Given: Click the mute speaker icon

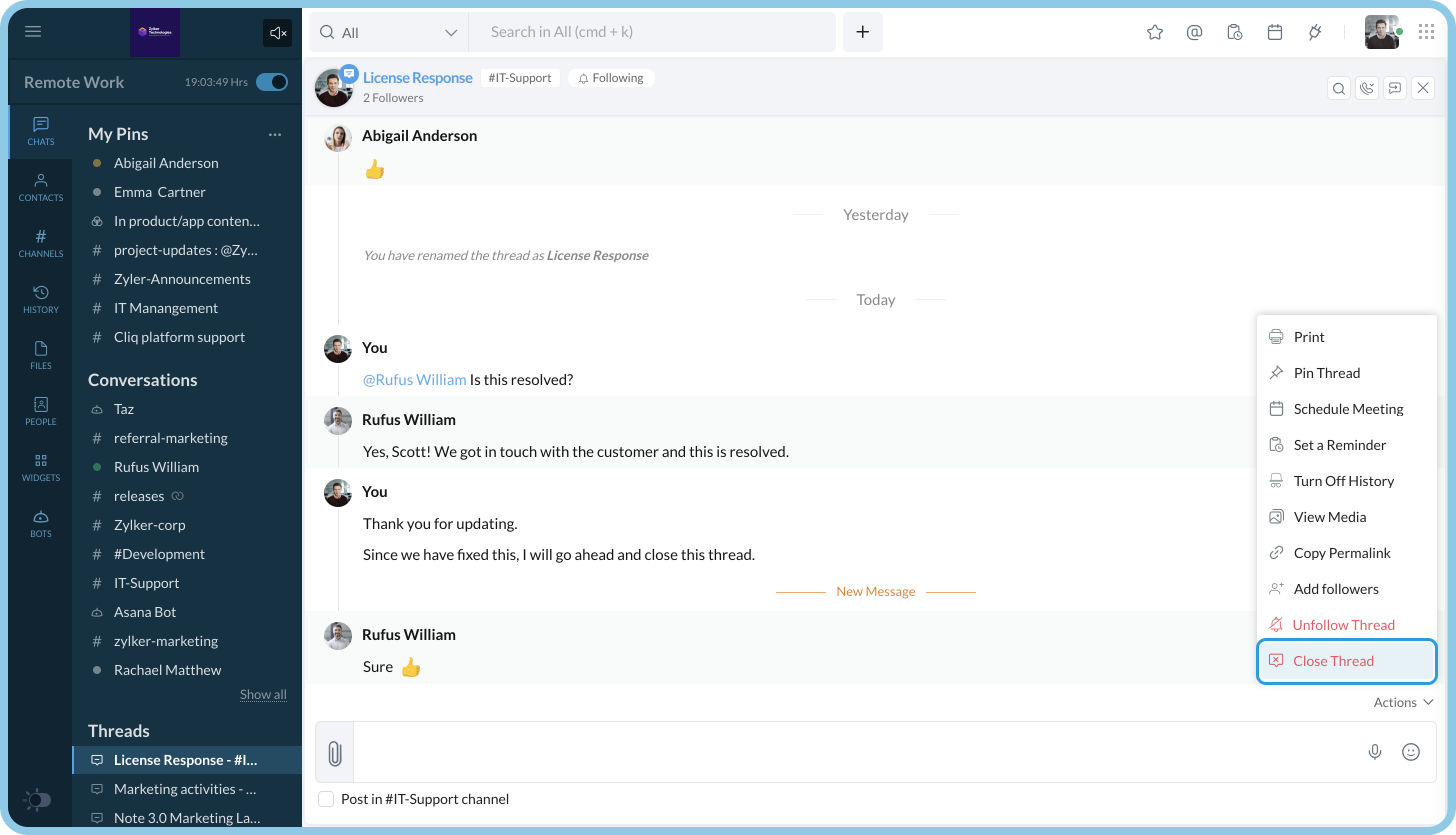Looking at the screenshot, I should [x=278, y=33].
